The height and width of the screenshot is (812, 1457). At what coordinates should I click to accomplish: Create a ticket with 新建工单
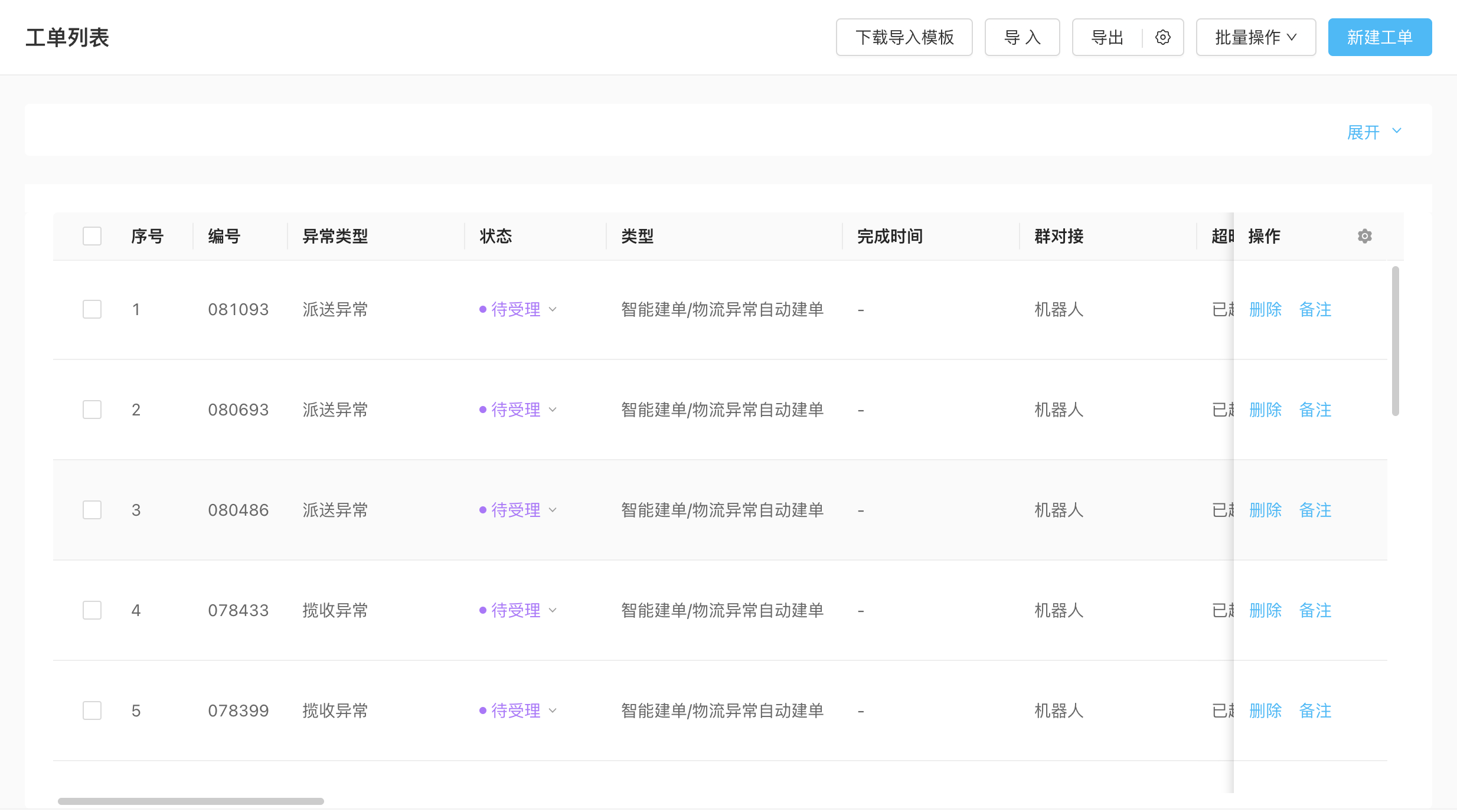click(1380, 37)
